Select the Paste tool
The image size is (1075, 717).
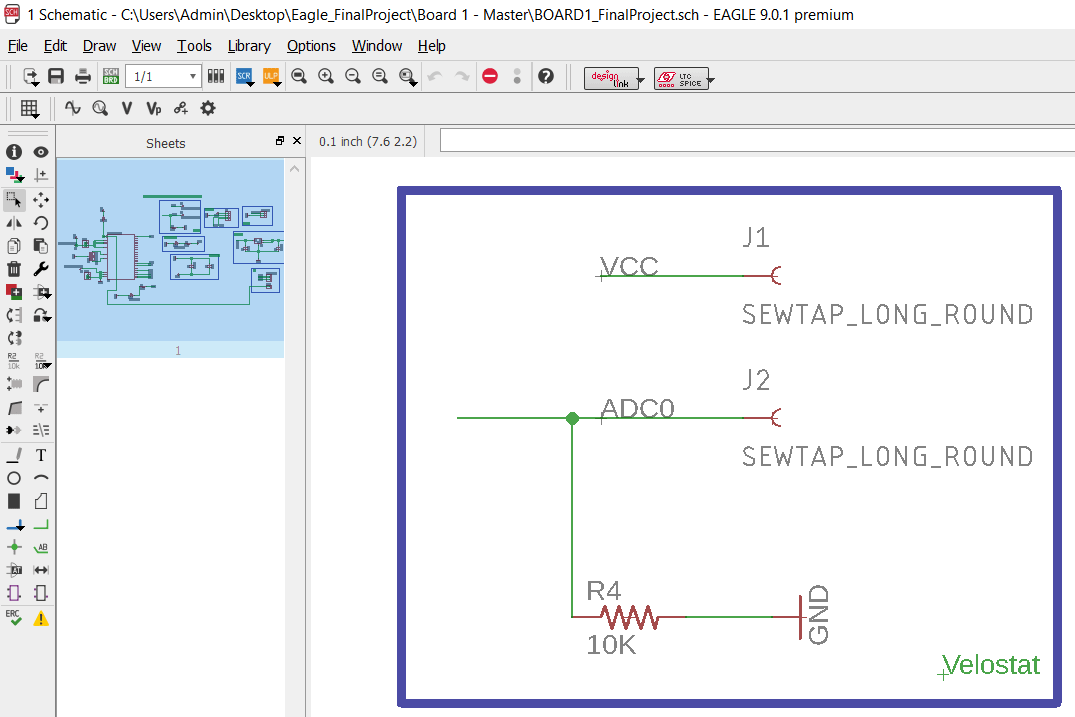coord(41,245)
